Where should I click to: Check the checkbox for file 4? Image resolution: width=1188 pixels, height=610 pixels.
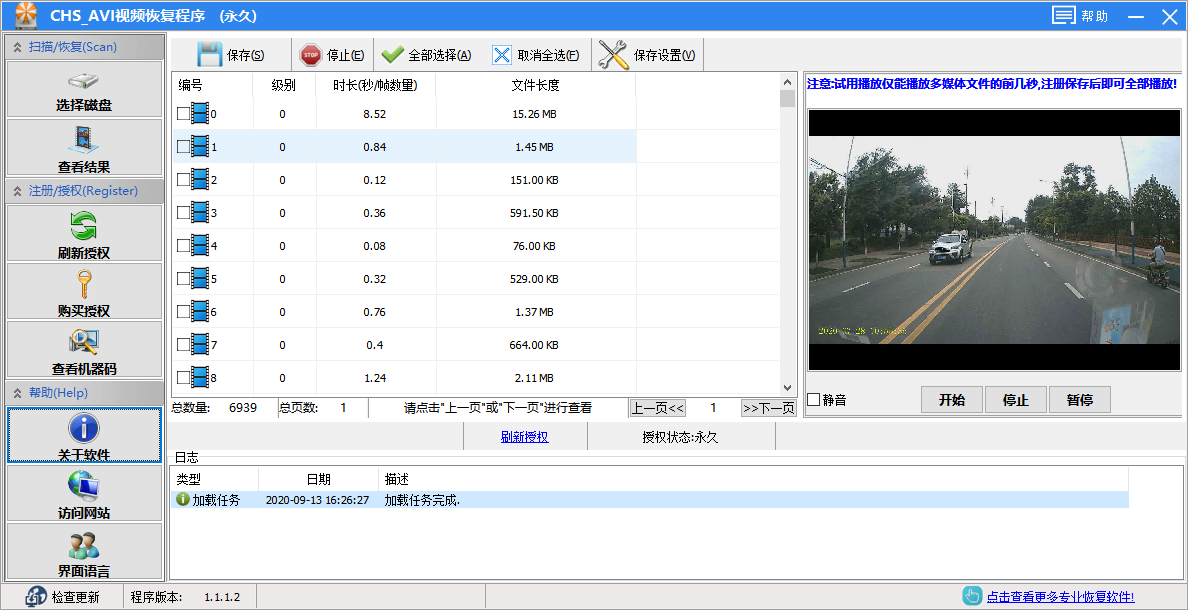pyautogui.click(x=183, y=246)
